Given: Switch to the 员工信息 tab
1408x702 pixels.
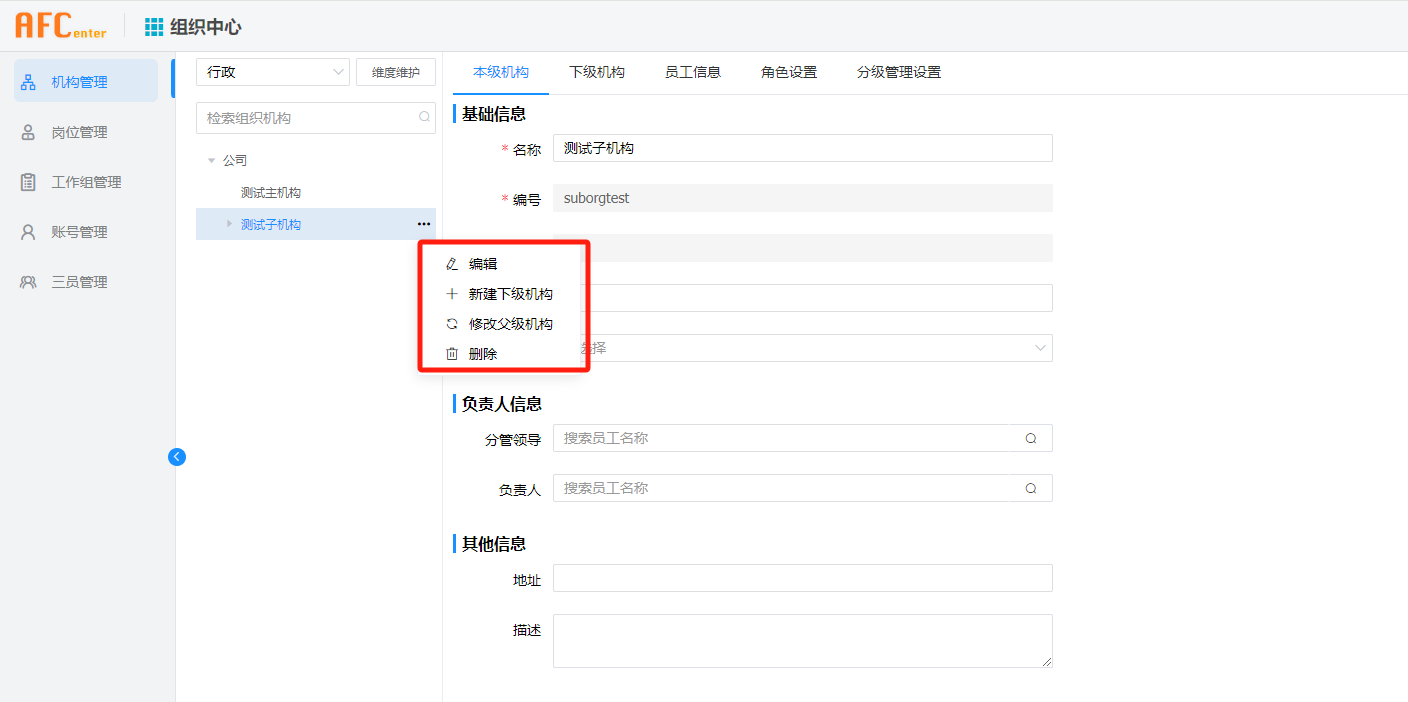Looking at the screenshot, I should pos(692,72).
